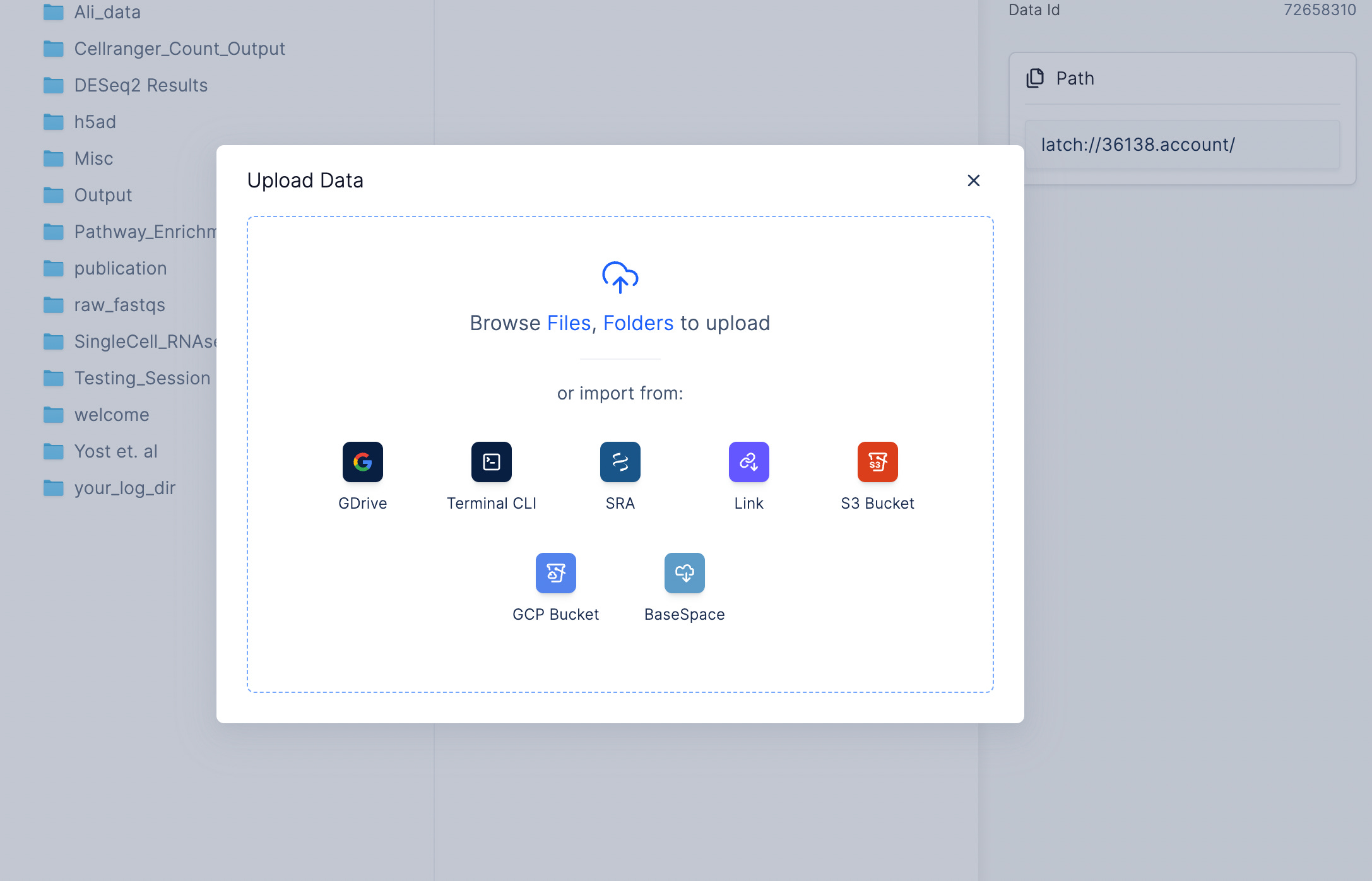Open the Terminal CLI import option
Image resolution: width=1372 pixels, height=881 pixels.
491,462
